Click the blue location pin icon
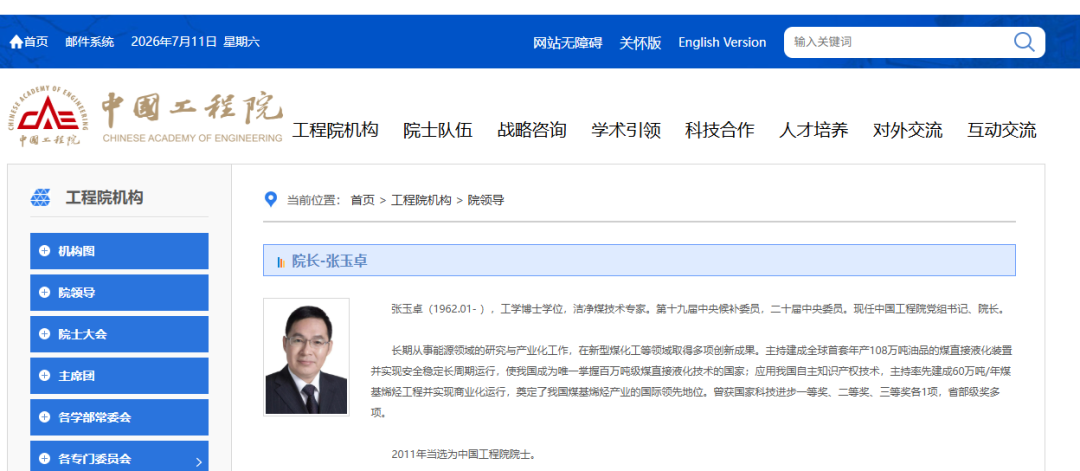Viewport: 1080px width, 471px height. (x=271, y=200)
